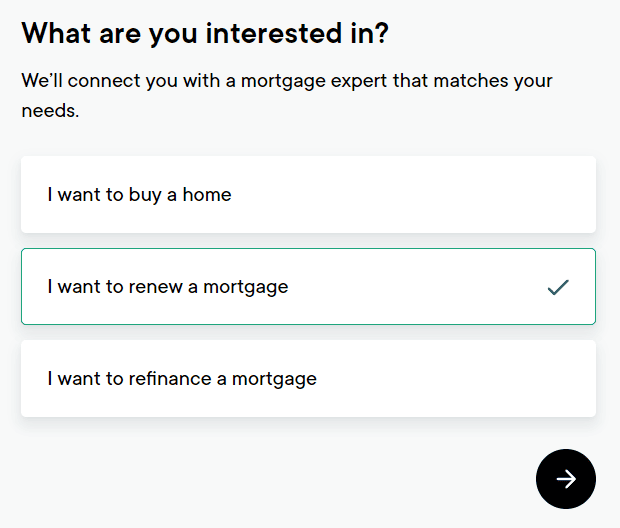Choose the last interest option in the list
The height and width of the screenshot is (528, 620).
pos(308,379)
